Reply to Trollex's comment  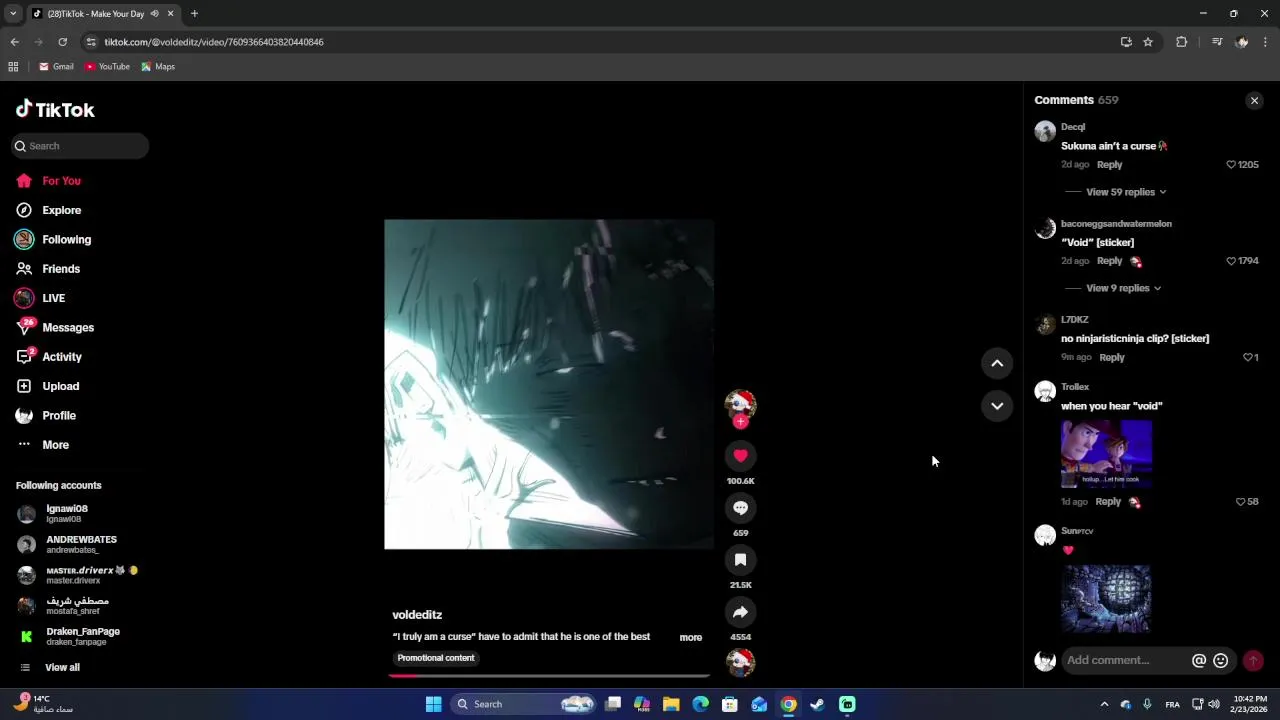pos(1108,502)
